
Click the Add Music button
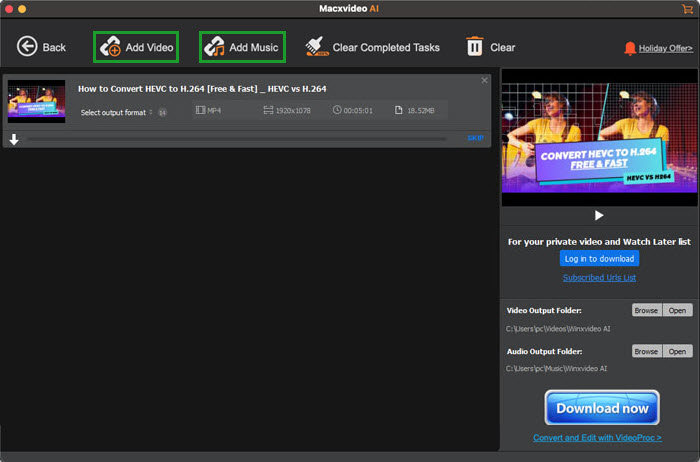point(242,47)
